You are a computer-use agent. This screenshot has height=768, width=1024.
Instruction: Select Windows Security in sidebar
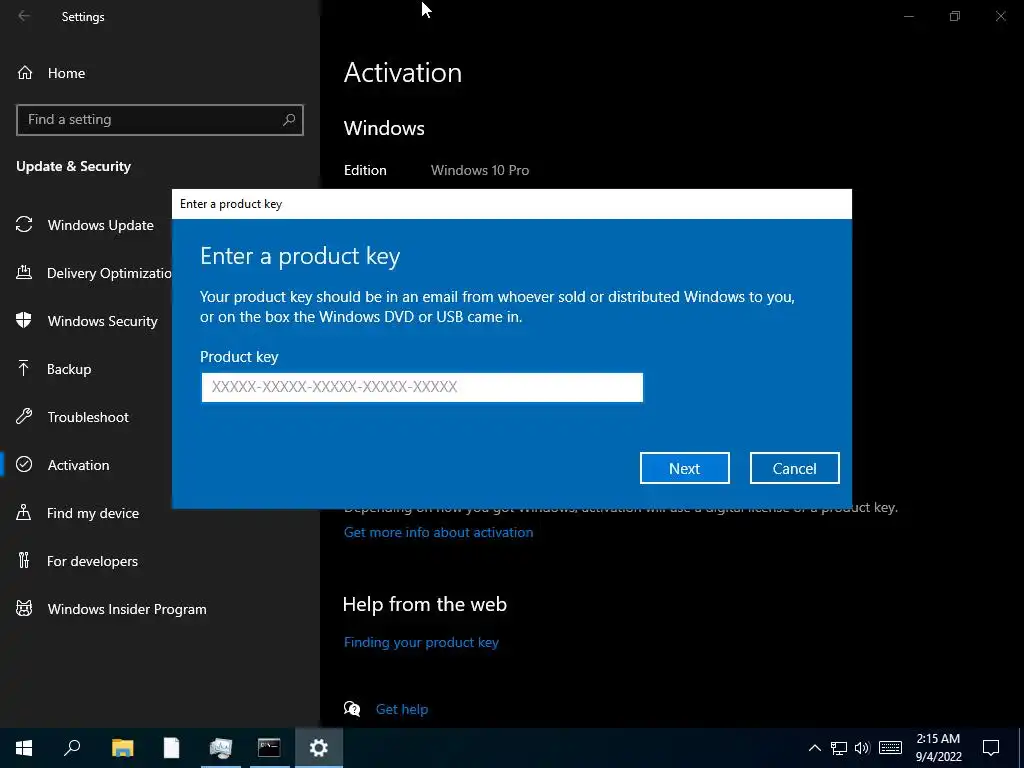[x=103, y=321]
